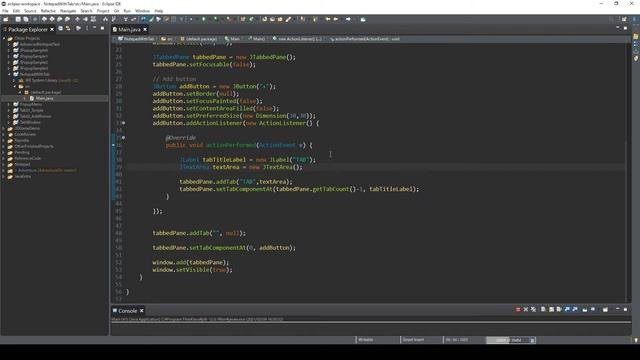Select Main.java in Package Explorer

tap(44, 98)
